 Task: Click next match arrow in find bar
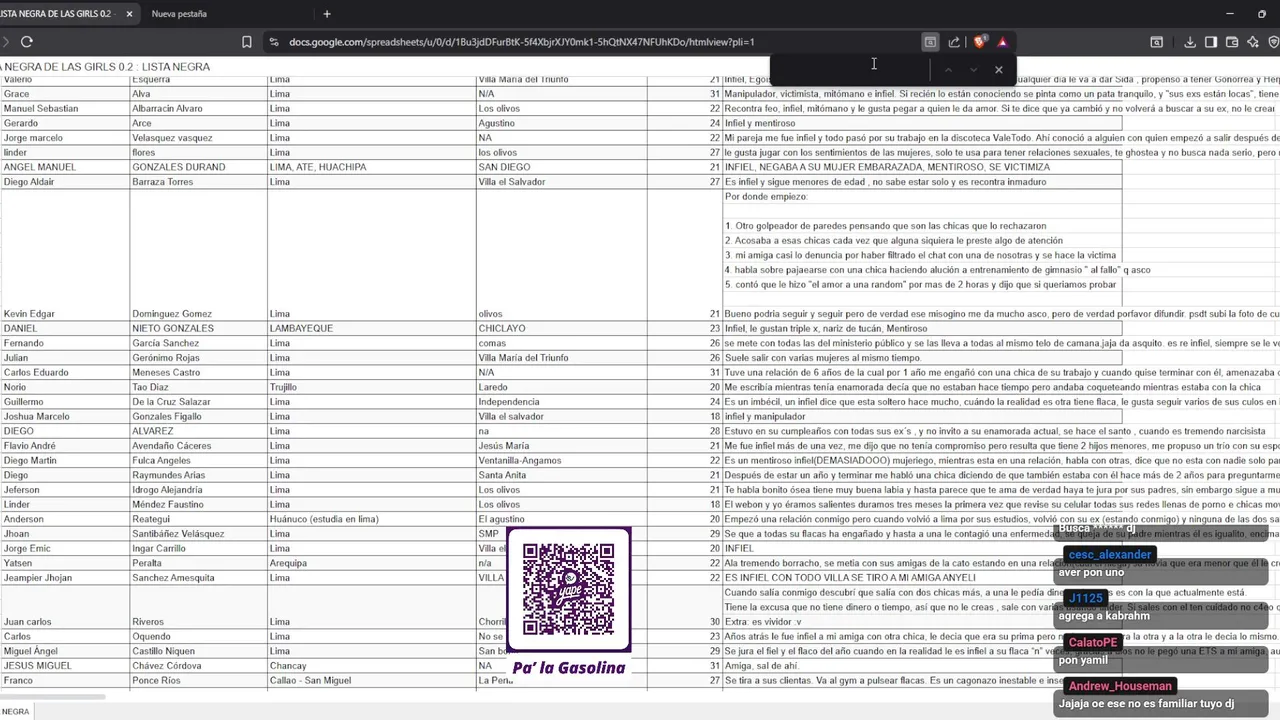click(973, 69)
